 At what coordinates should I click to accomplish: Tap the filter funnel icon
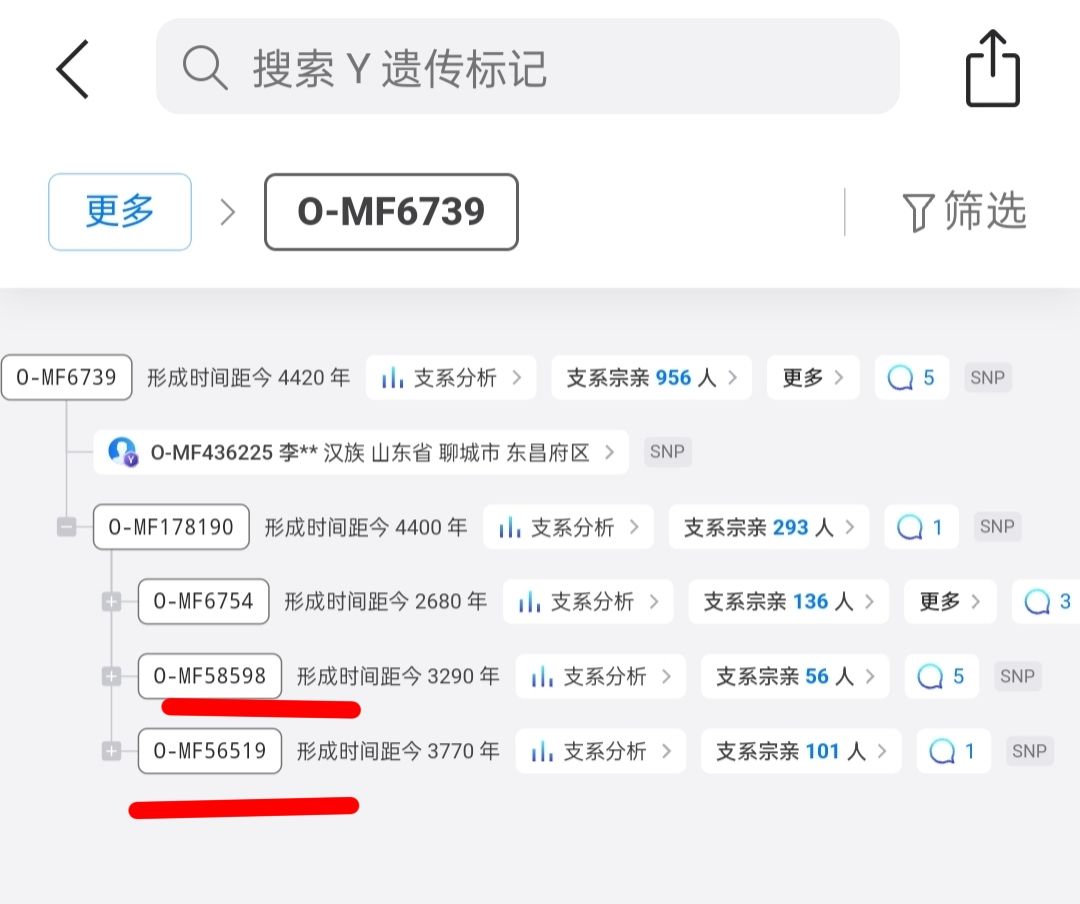(917, 212)
